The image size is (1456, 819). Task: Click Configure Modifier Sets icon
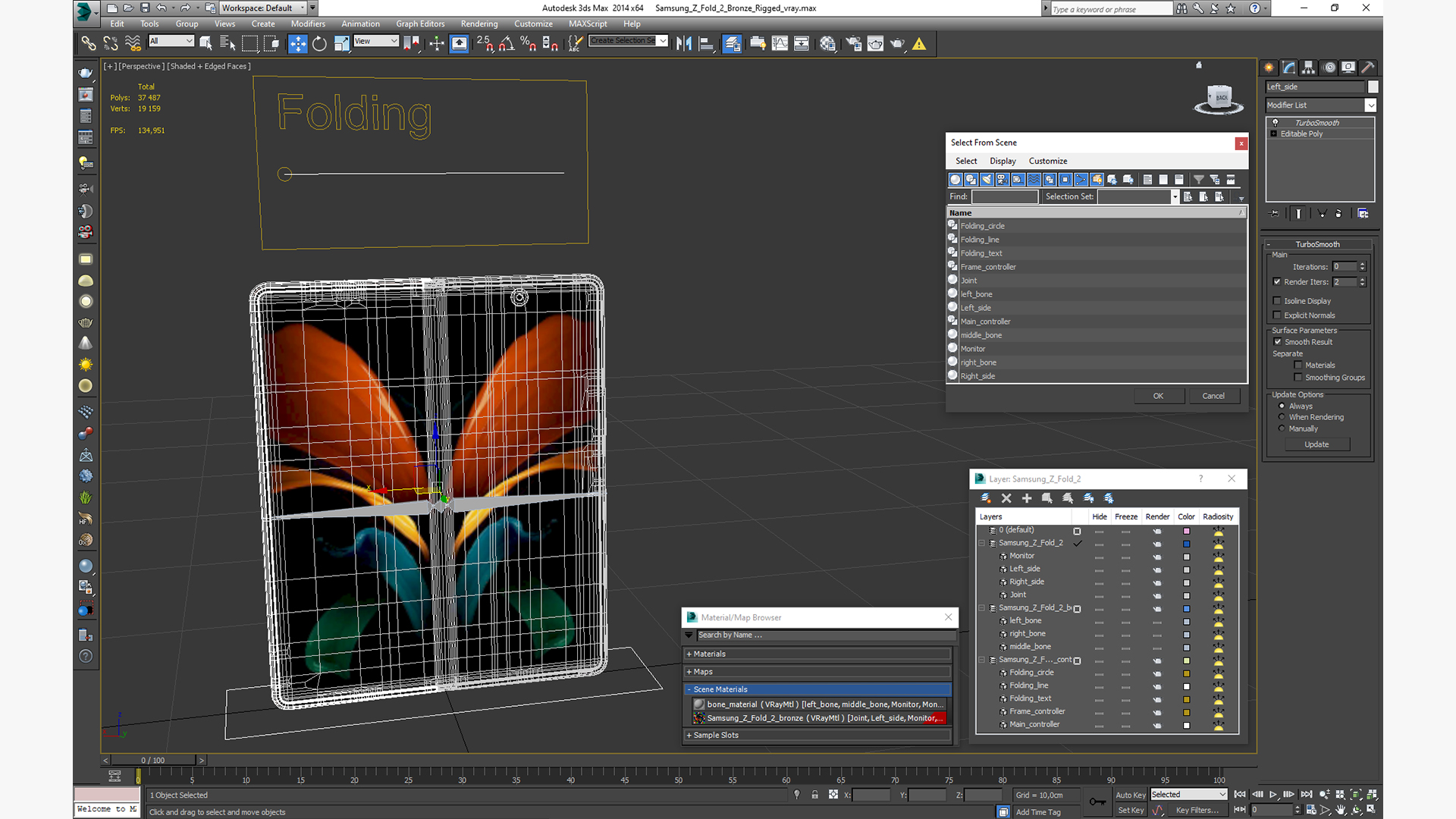(1363, 214)
